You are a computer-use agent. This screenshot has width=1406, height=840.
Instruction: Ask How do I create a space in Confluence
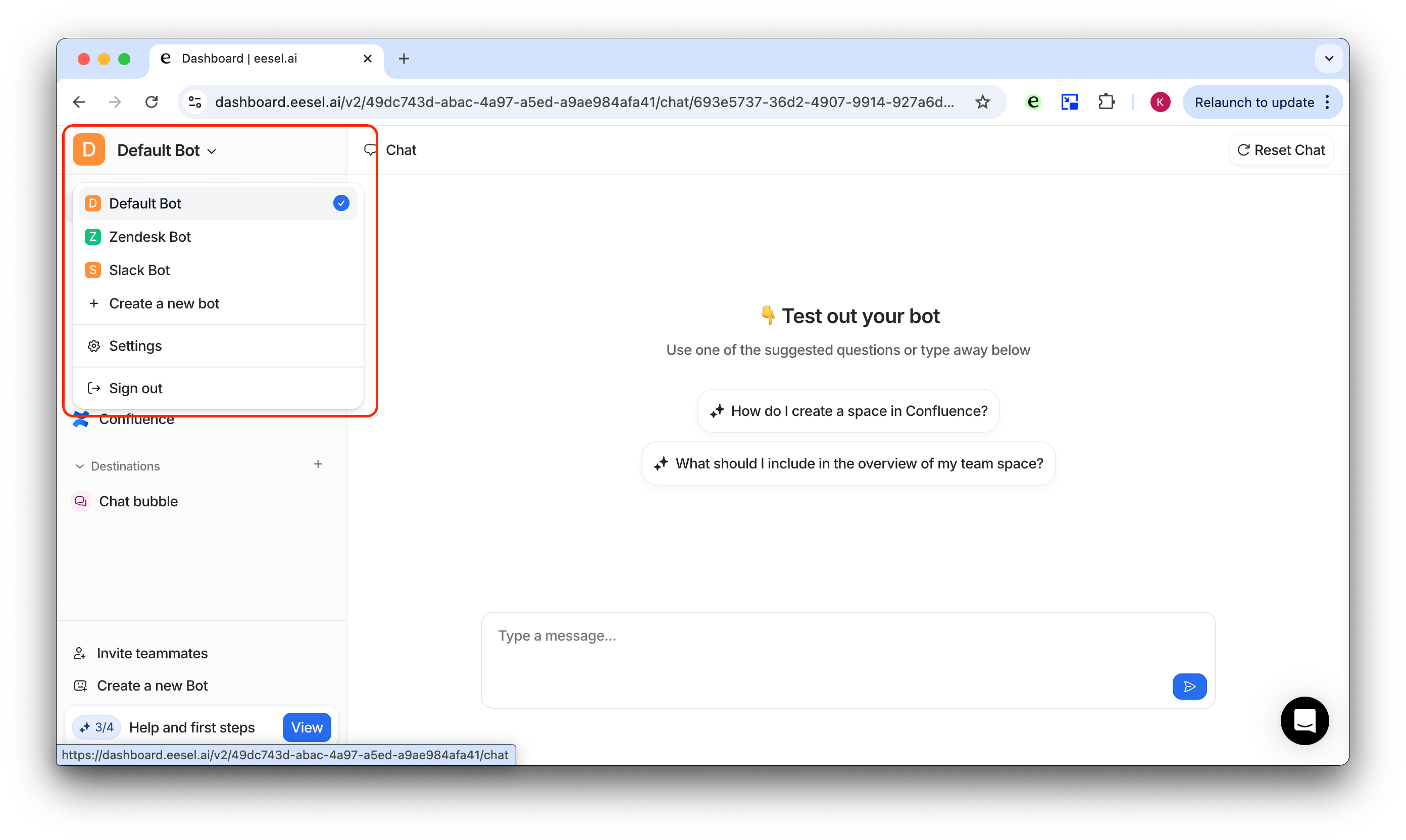(x=847, y=411)
